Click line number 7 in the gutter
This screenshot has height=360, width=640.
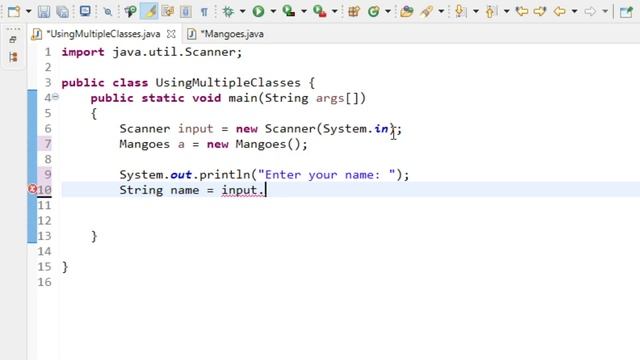point(47,144)
